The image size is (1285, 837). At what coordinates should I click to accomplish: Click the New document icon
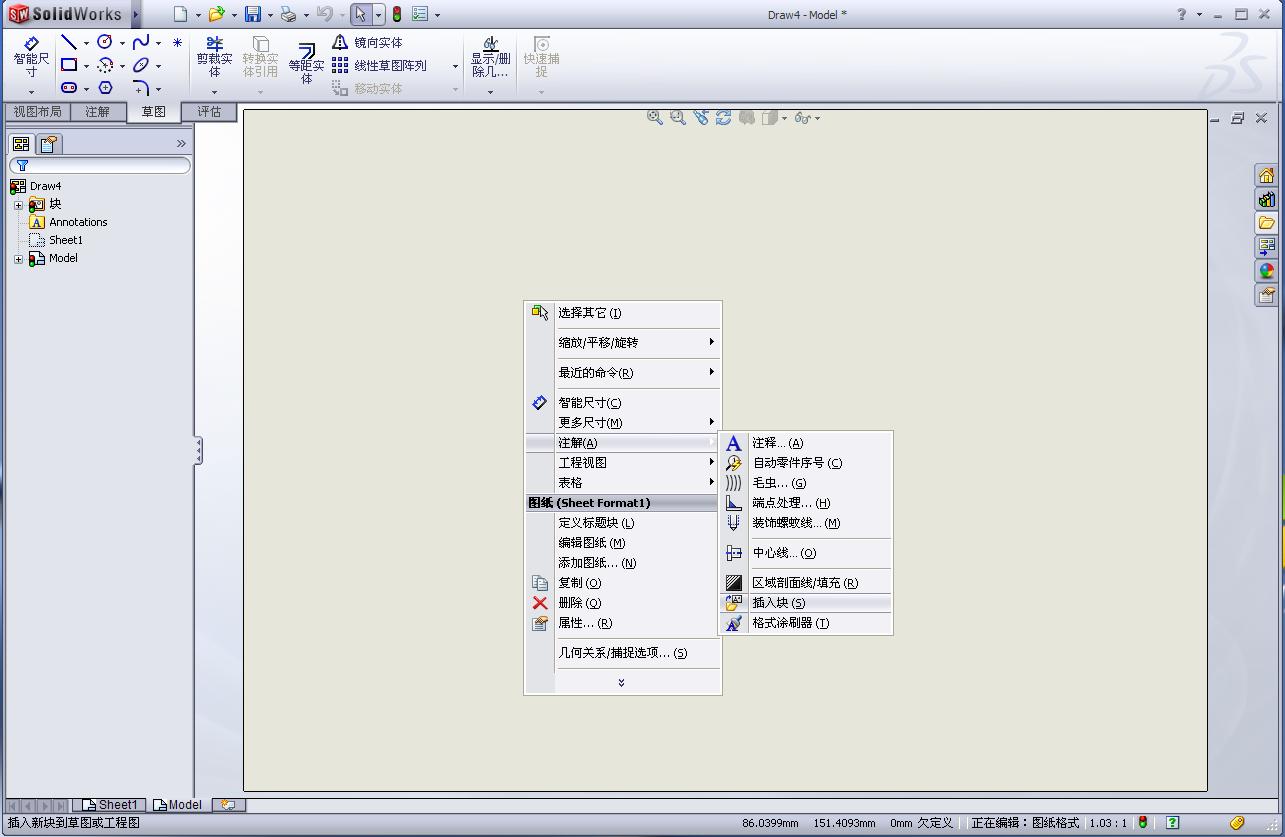point(180,14)
